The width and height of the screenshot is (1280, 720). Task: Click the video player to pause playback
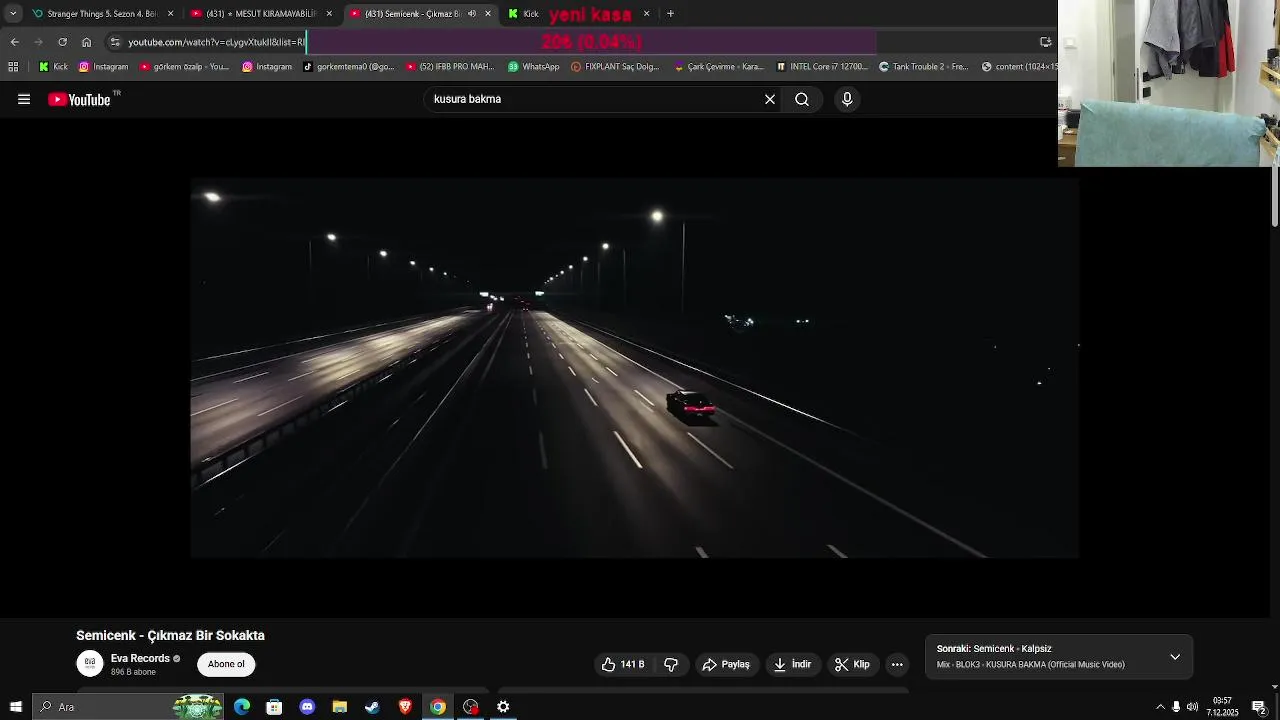click(x=634, y=368)
